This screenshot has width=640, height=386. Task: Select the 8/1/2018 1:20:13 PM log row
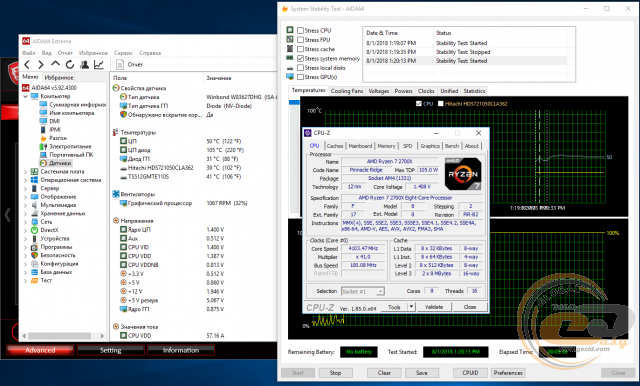tap(465, 61)
